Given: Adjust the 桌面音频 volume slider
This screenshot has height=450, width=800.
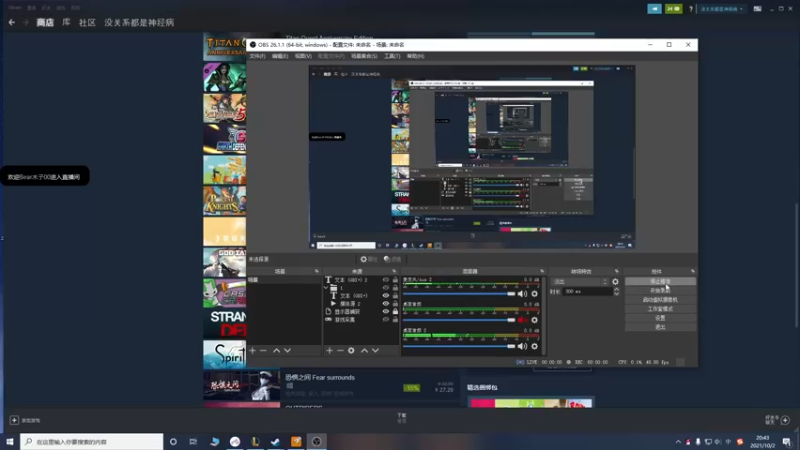Looking at the screenshot, I should tap(459, 320).
